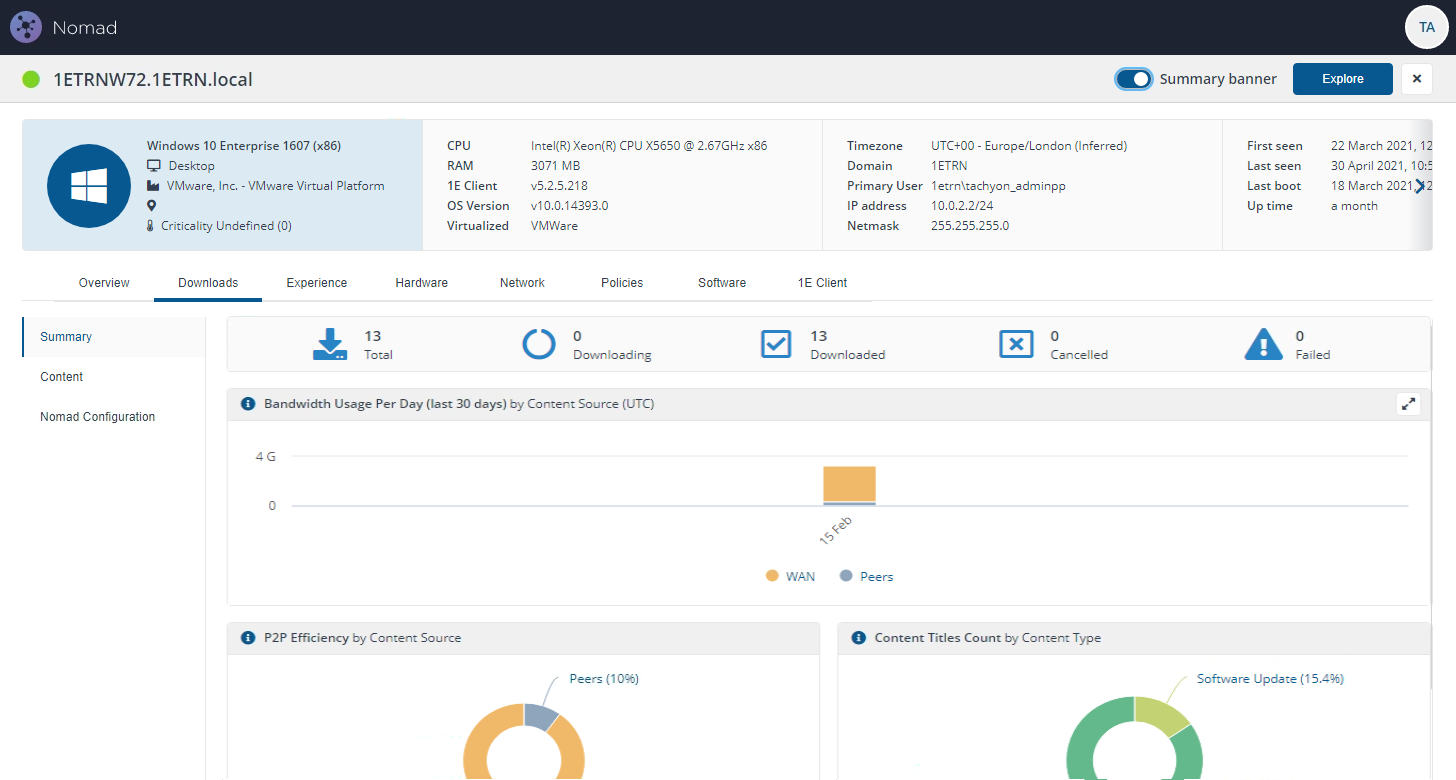The width and height of the screenshot is (1456, 780).
Task: Click Windows 10 Enterprise 1607 (x86) title
Action: point(244,146)
